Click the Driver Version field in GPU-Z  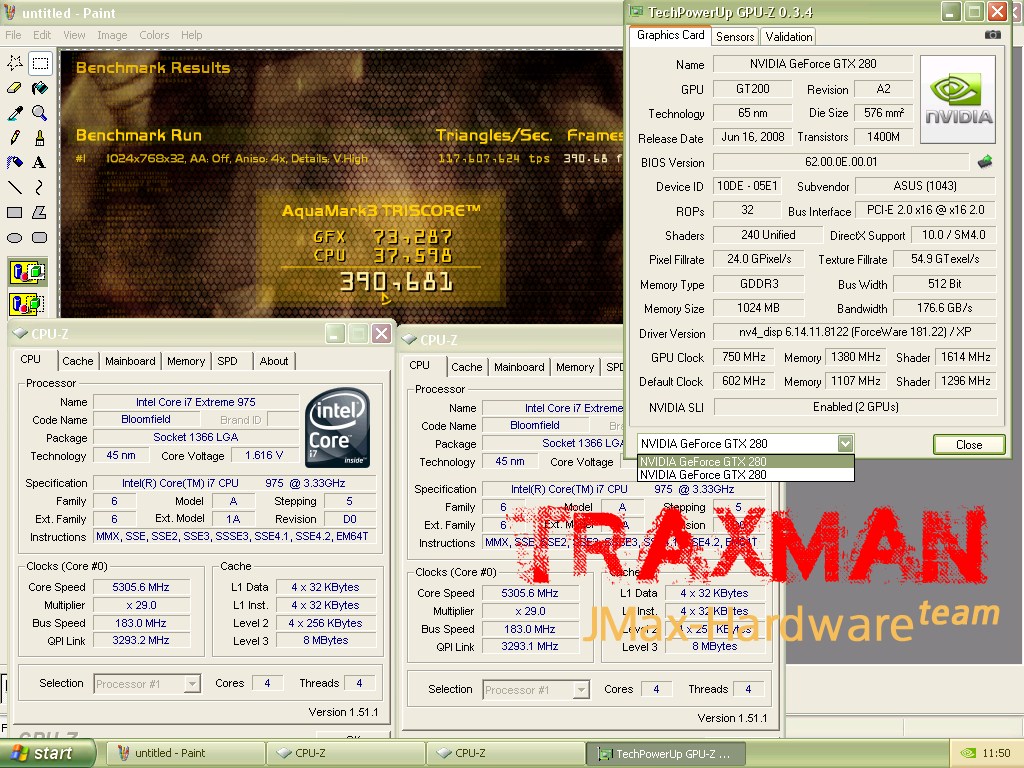(x=854, y=332)
